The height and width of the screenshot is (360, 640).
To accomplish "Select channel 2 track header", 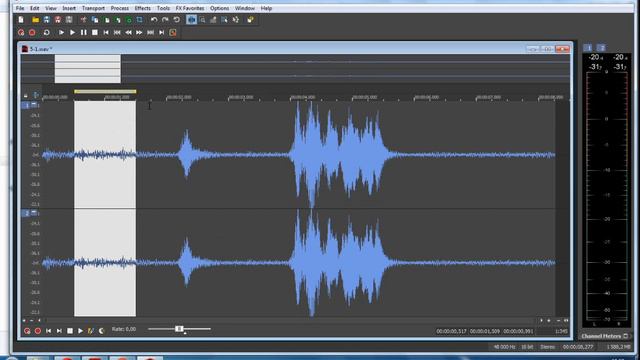I will pos(27,213).
